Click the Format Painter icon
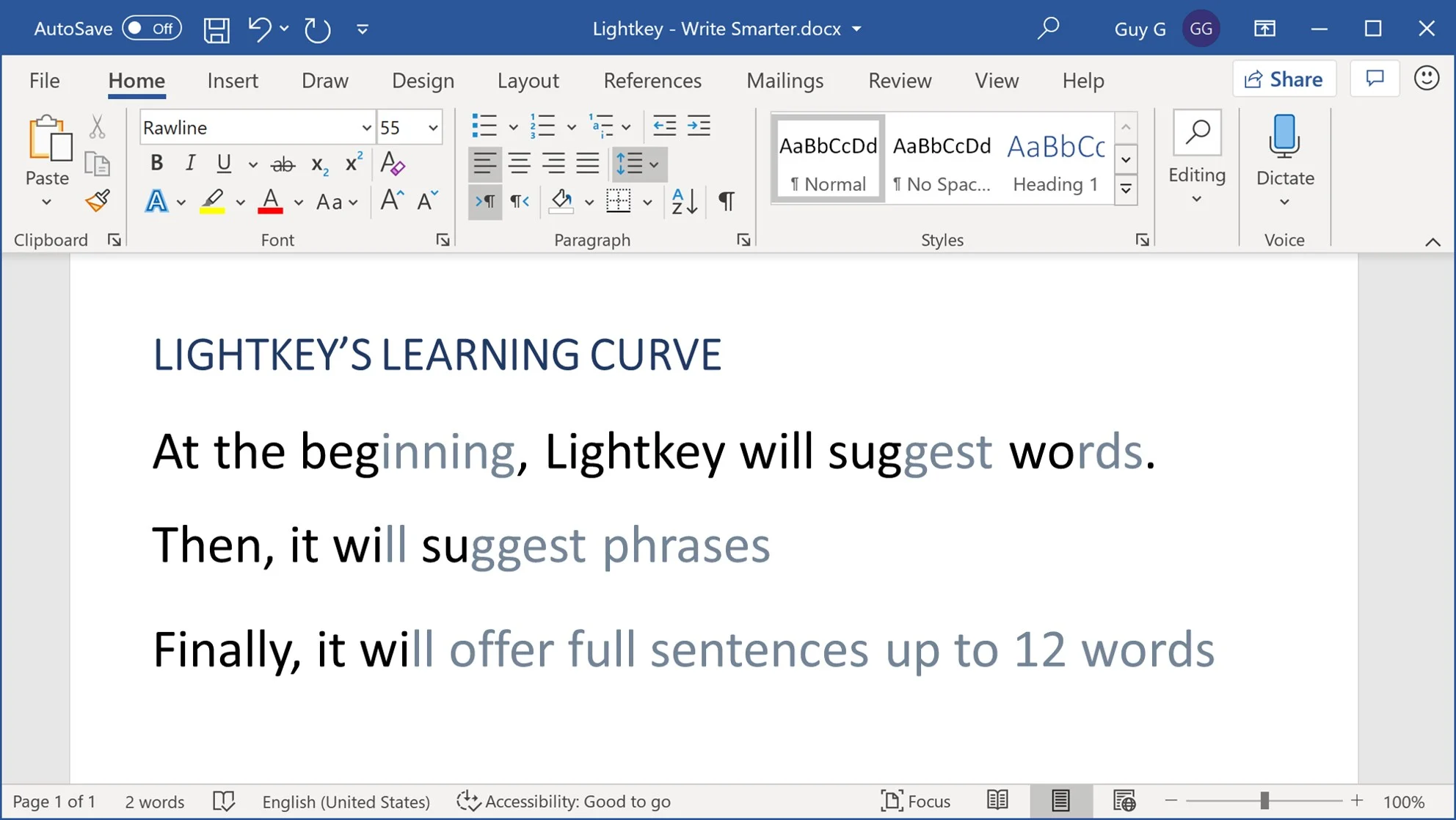This screenshot has height=820, width=1456. (x=97, y=205)
